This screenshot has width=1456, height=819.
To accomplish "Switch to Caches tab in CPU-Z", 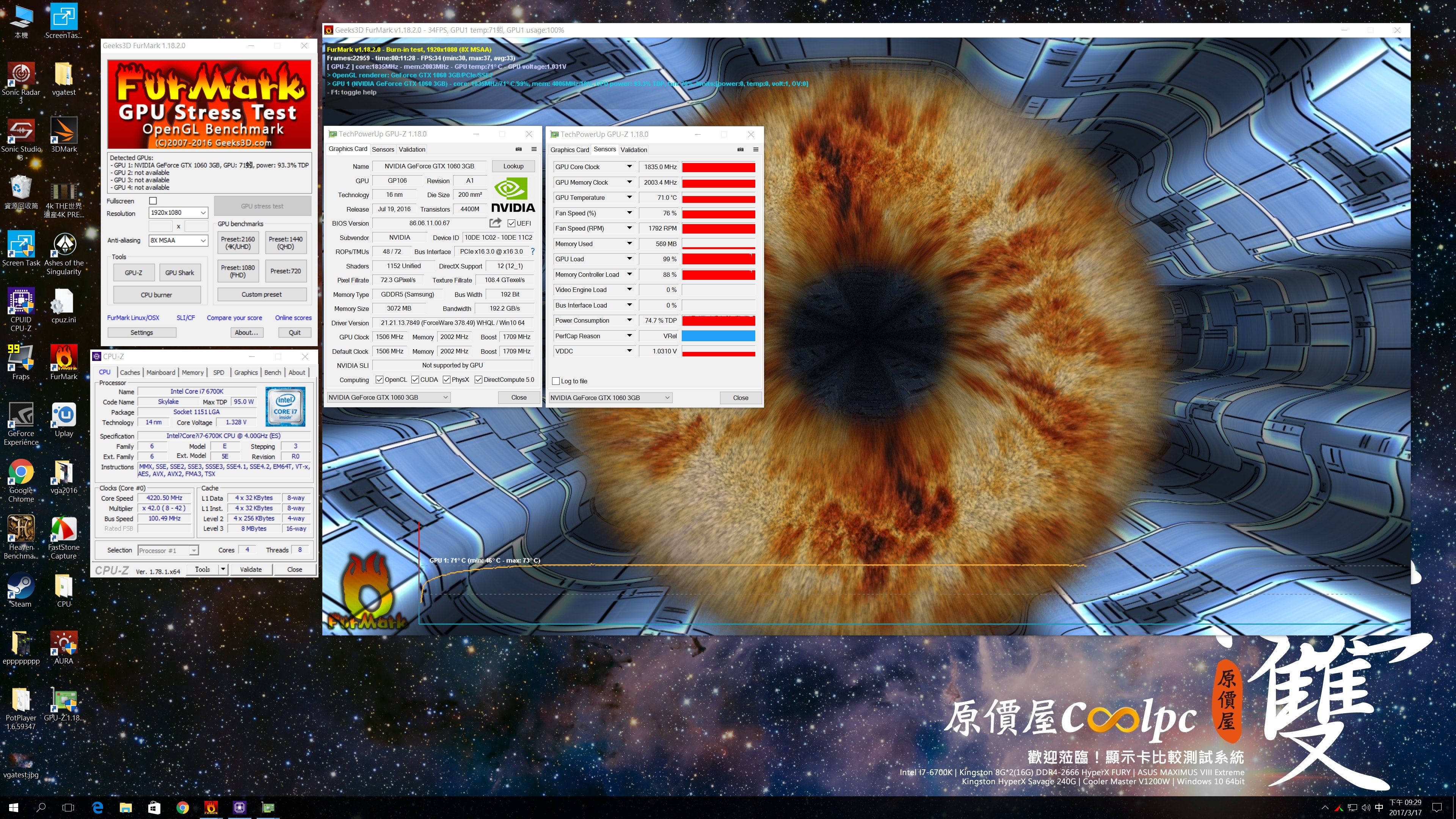I will pyautogui.click(x=129, y=372).
